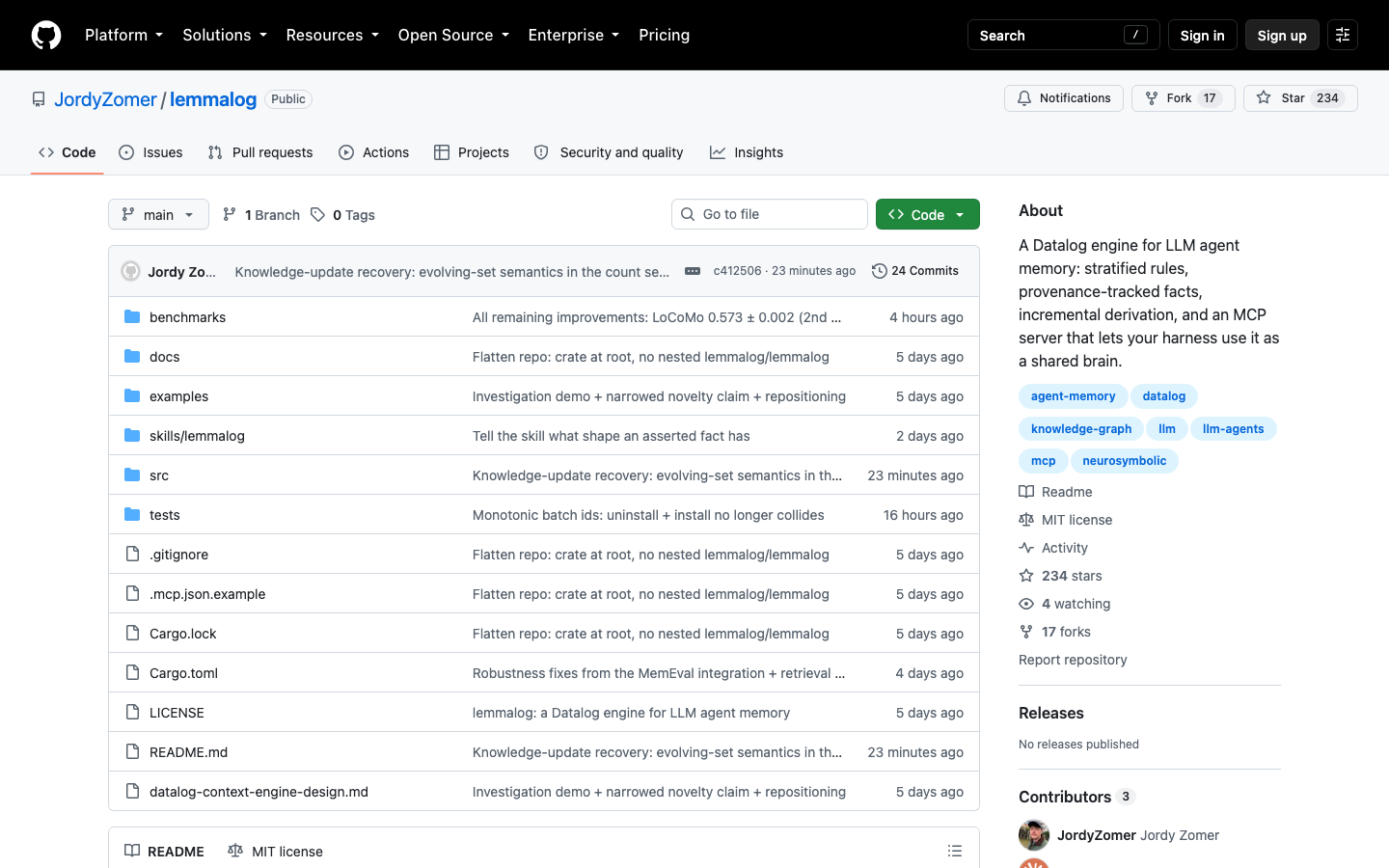
Task: Click the Jordy Zomer commit avatar
Action: pos(131,271)
